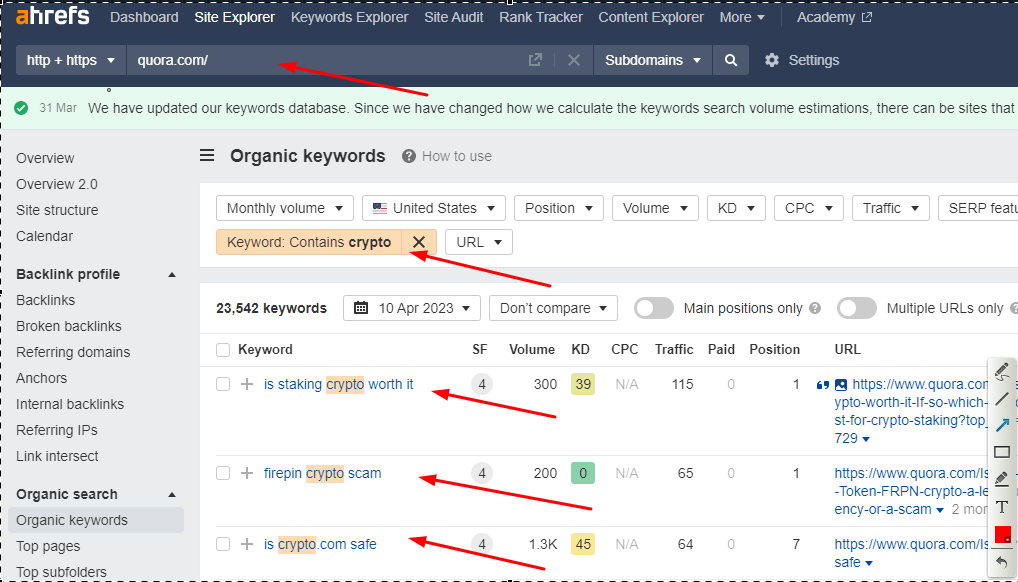Viewport: 1018px width, 582px height.
Task: Go to Rank Tracker
Action: point(541,18)
